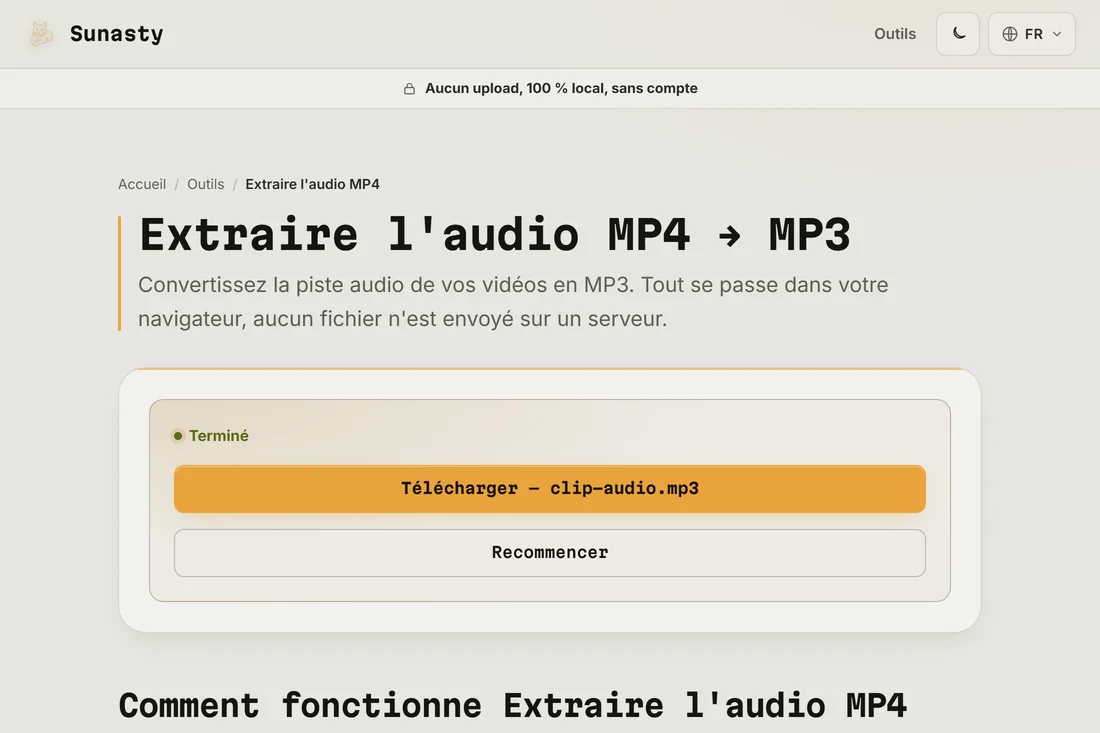Toggle dark mode with the moon icon
This screenshot has width=1100, height=733.
click(958, 34)
